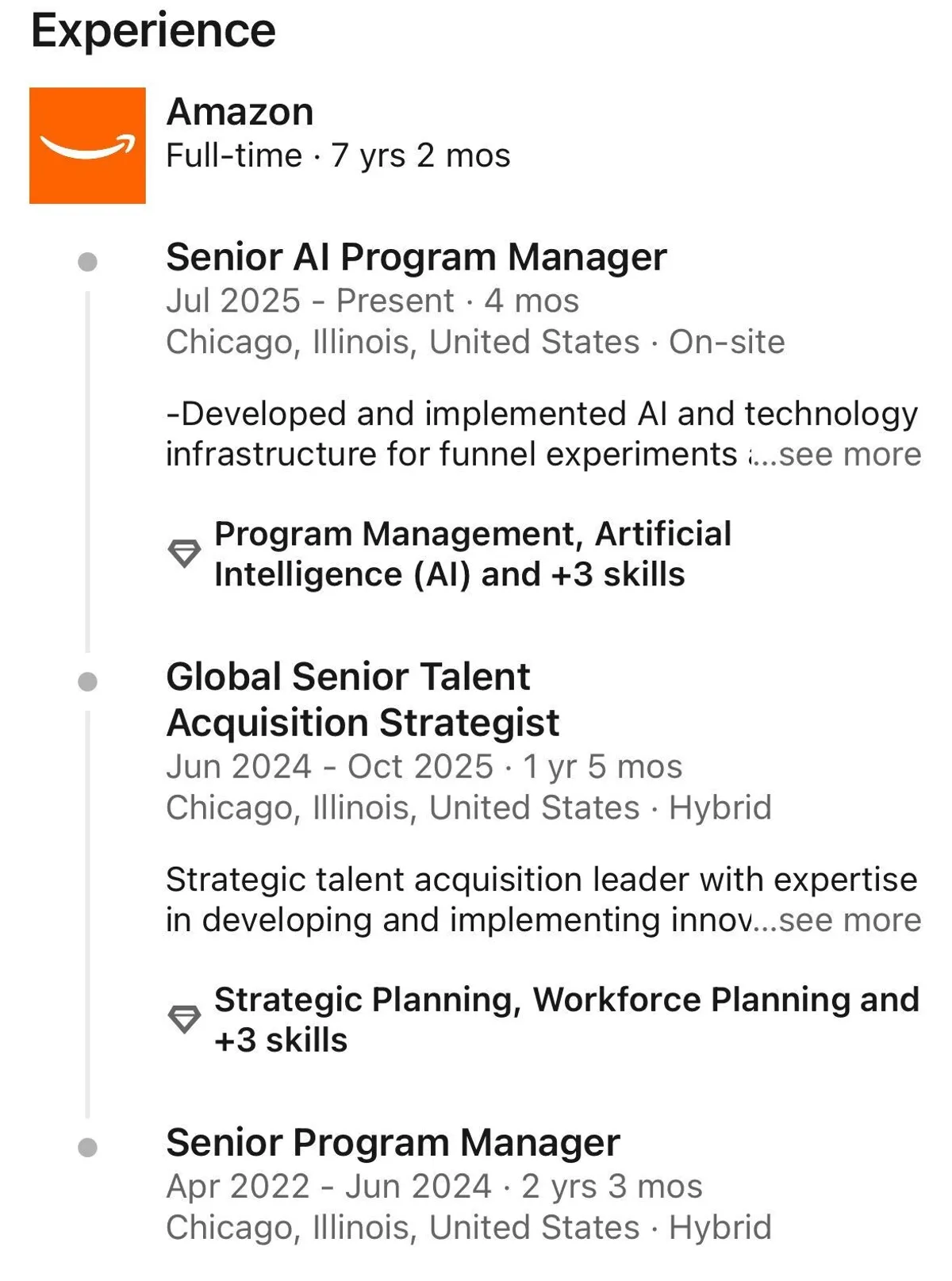Click the "Apr 2022 - Jun 2024" date line
952x1281 pixels.
434,1187
